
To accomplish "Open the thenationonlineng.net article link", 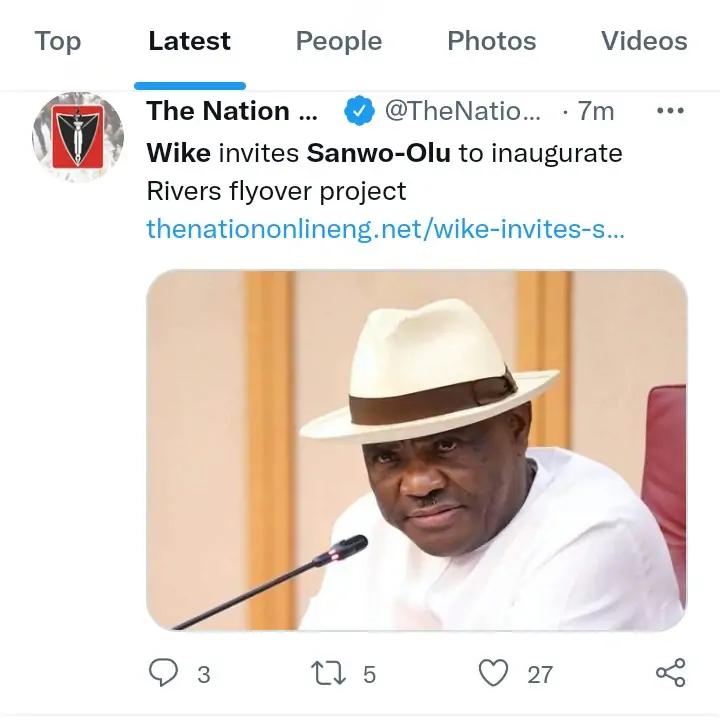I will pos(385,228).
